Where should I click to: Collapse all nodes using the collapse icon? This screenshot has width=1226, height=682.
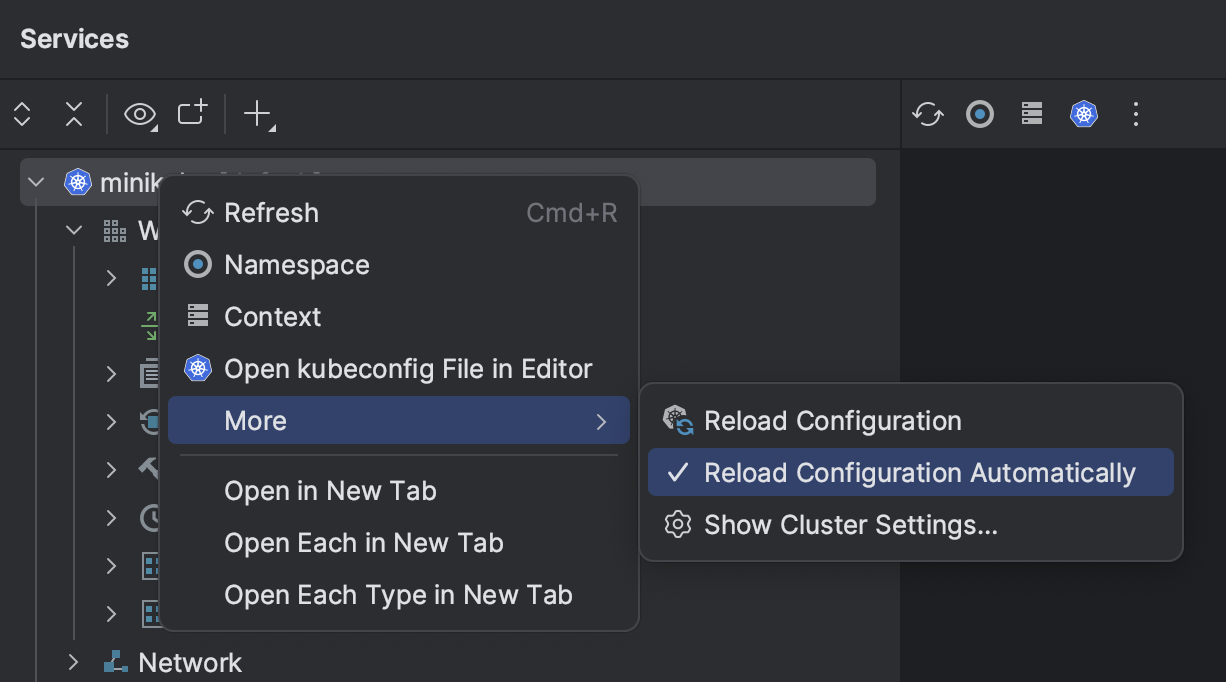[73, 114]
